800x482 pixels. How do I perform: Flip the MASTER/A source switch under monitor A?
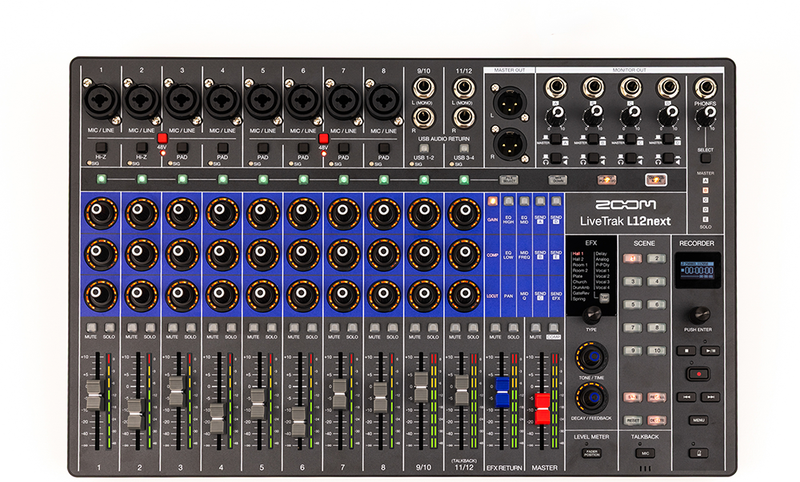click(x=556, y=139)
